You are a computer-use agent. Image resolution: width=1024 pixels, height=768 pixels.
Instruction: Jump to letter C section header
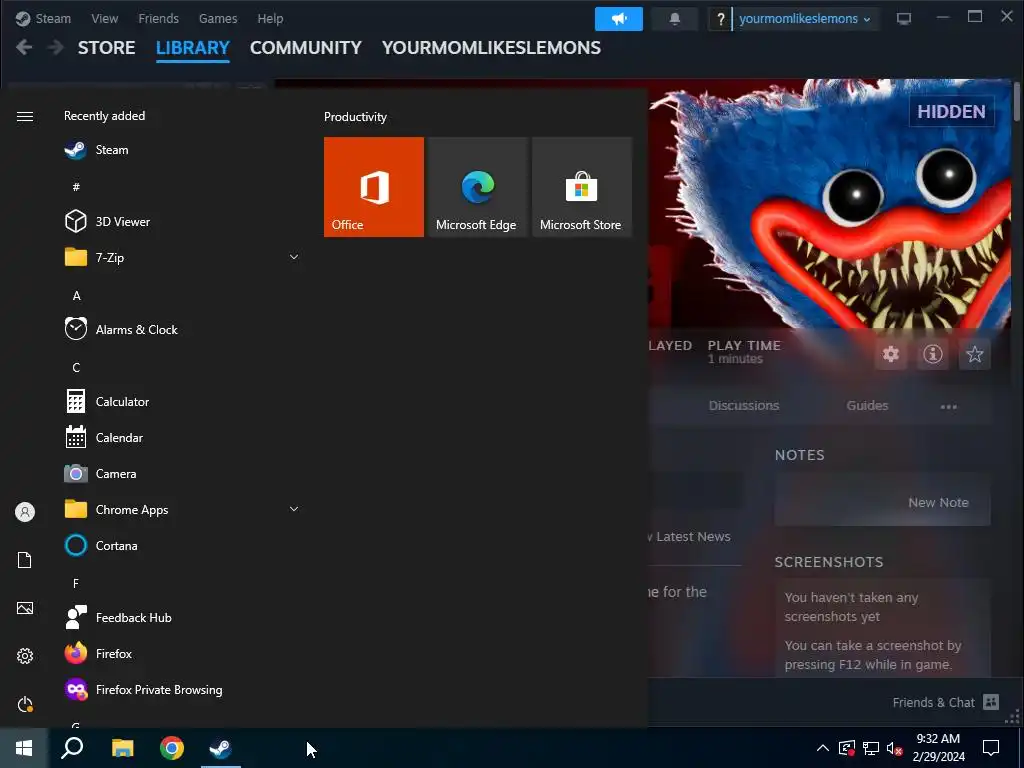coord(76,368)
